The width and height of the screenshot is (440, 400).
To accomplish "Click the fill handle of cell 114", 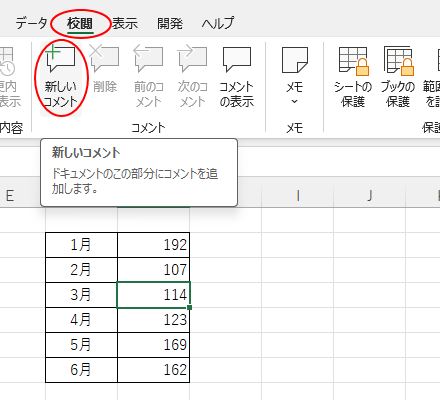I will 190,307.
